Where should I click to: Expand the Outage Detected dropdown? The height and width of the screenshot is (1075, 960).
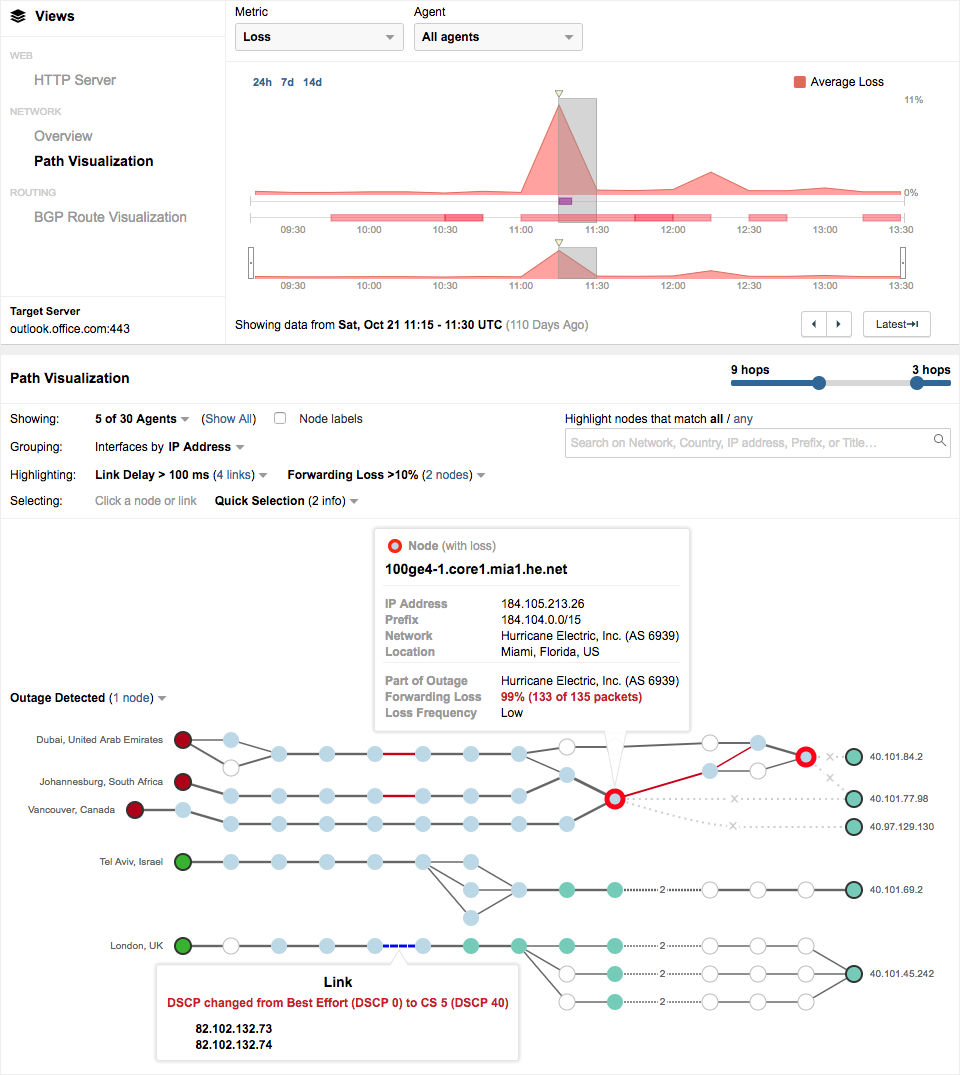tap(162, 698)
